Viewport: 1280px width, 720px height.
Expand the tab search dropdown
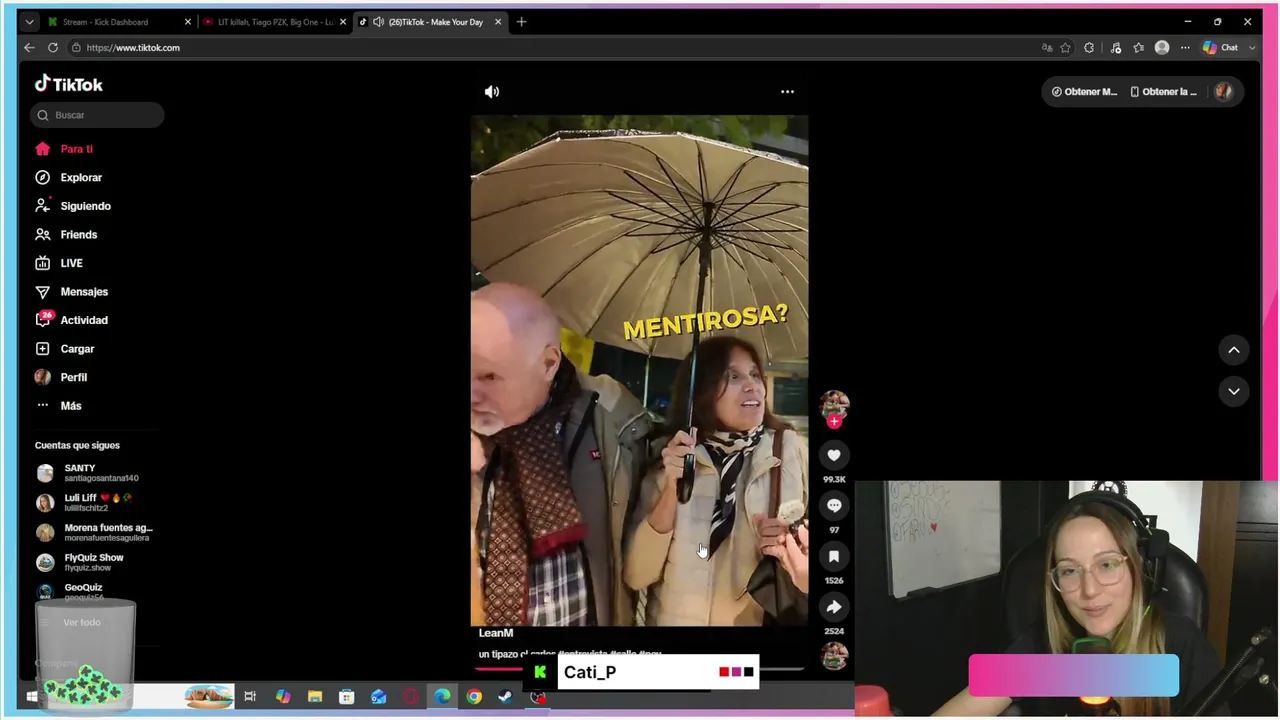coord(29,22)
